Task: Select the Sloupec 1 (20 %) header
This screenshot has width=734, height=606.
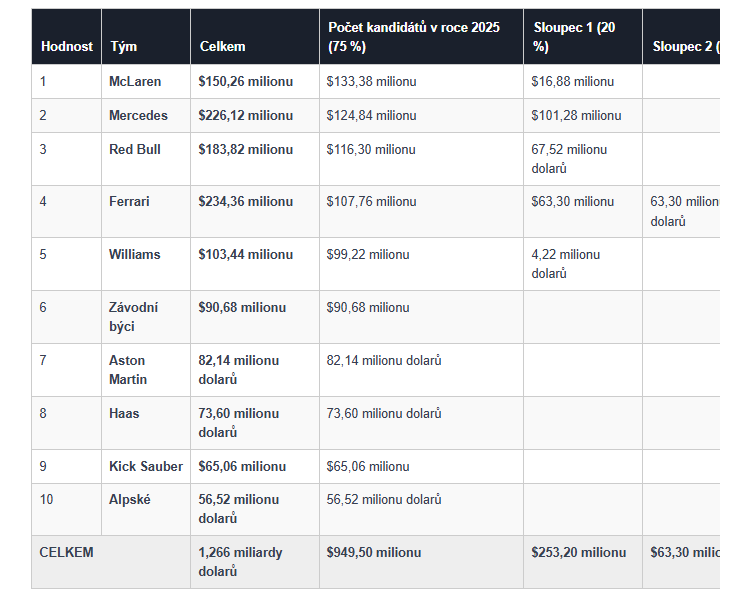Action: 574,37
